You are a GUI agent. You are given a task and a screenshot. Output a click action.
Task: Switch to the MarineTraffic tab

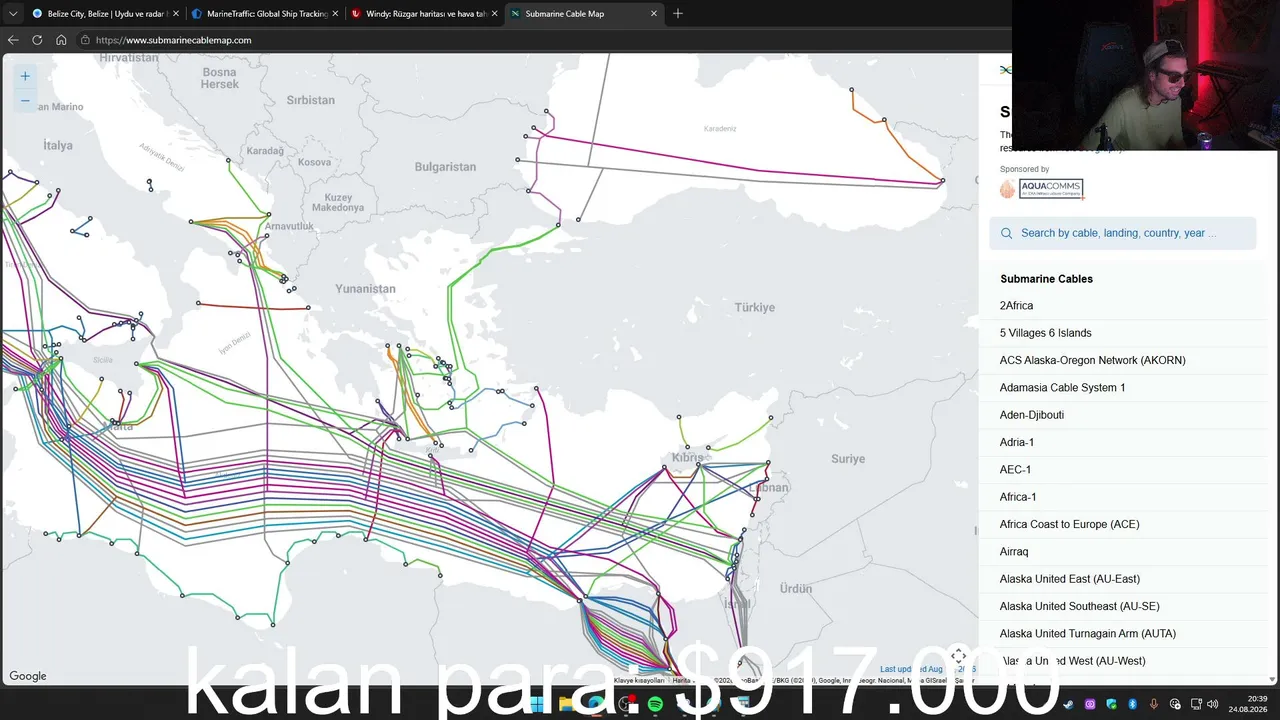click(x=265, y=14)
